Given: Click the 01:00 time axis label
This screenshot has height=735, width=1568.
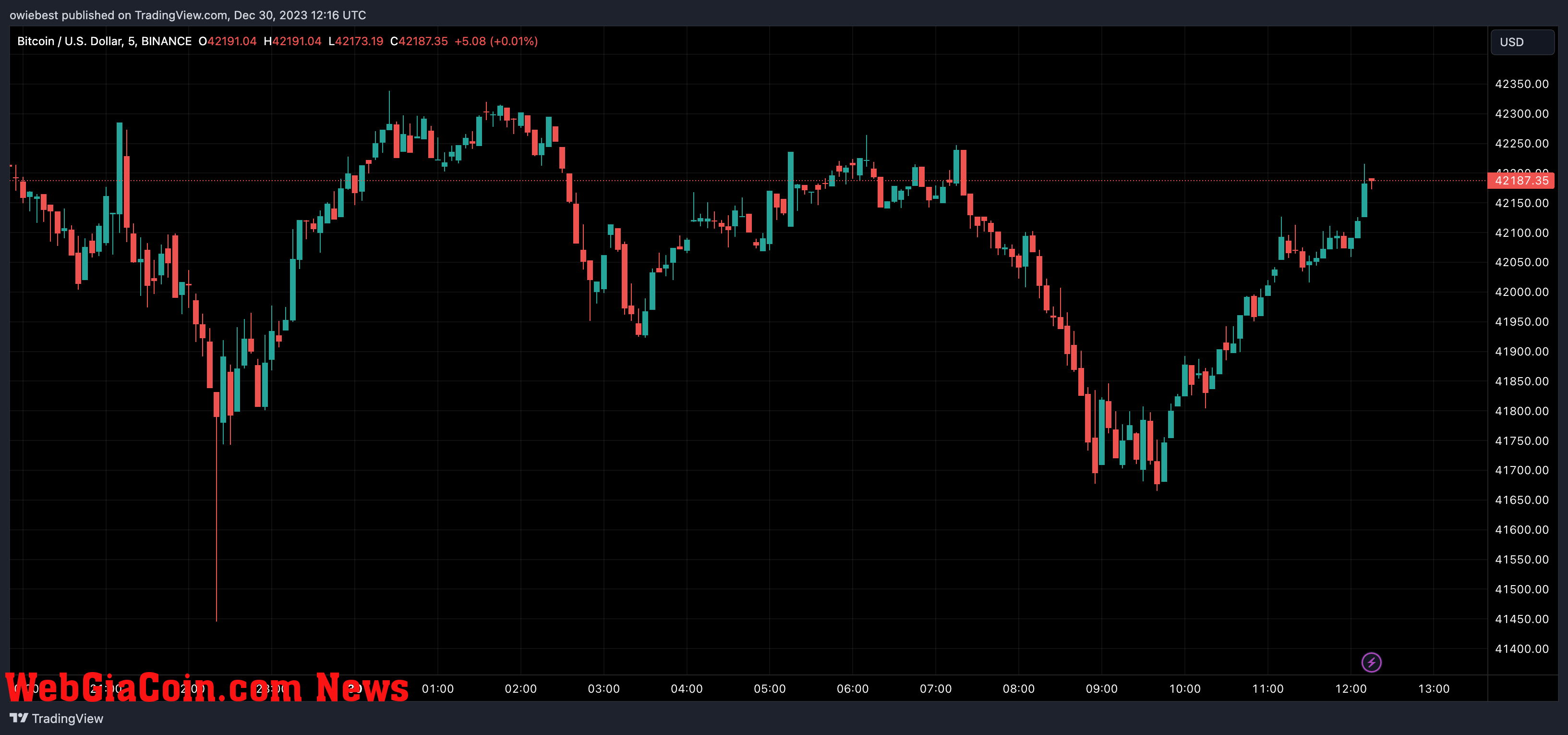Looking at the screenshot, I should coord(438,689).
